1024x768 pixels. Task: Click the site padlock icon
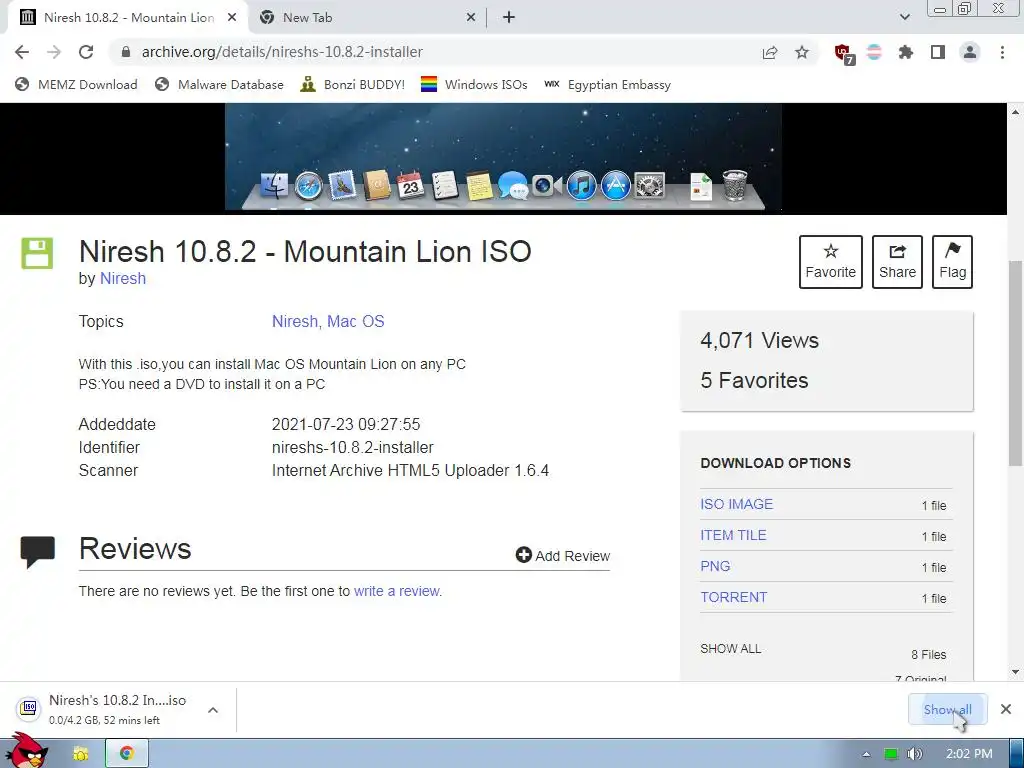(126, 52)
